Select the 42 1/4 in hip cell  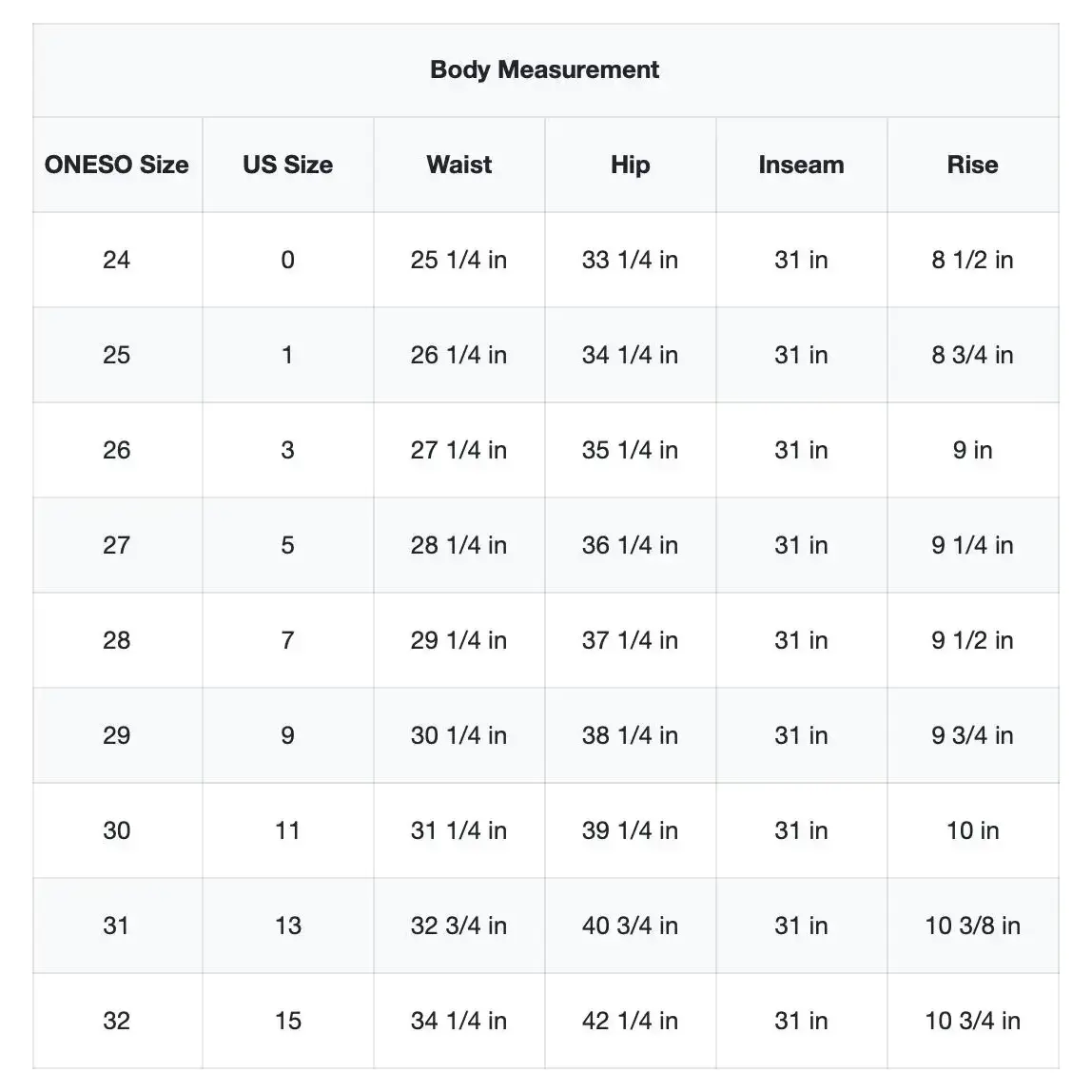pos(630,1021)
